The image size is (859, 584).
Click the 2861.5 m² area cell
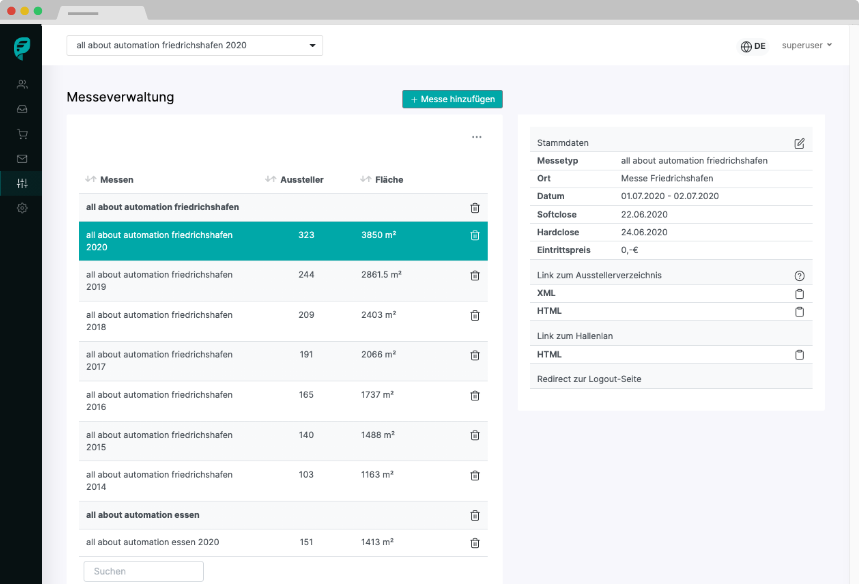pos(381,275)
